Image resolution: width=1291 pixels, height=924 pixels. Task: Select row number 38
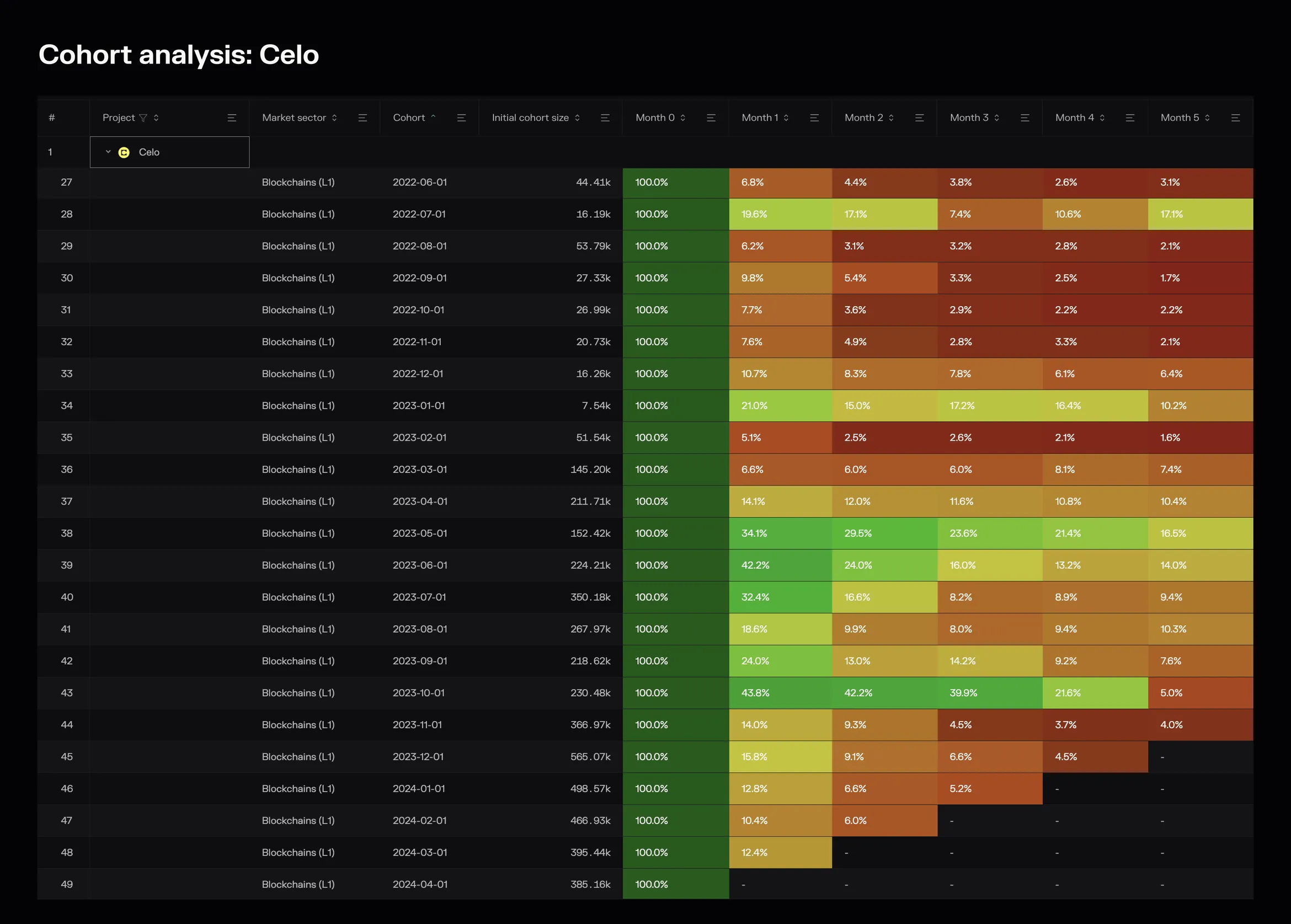(67, 533)
